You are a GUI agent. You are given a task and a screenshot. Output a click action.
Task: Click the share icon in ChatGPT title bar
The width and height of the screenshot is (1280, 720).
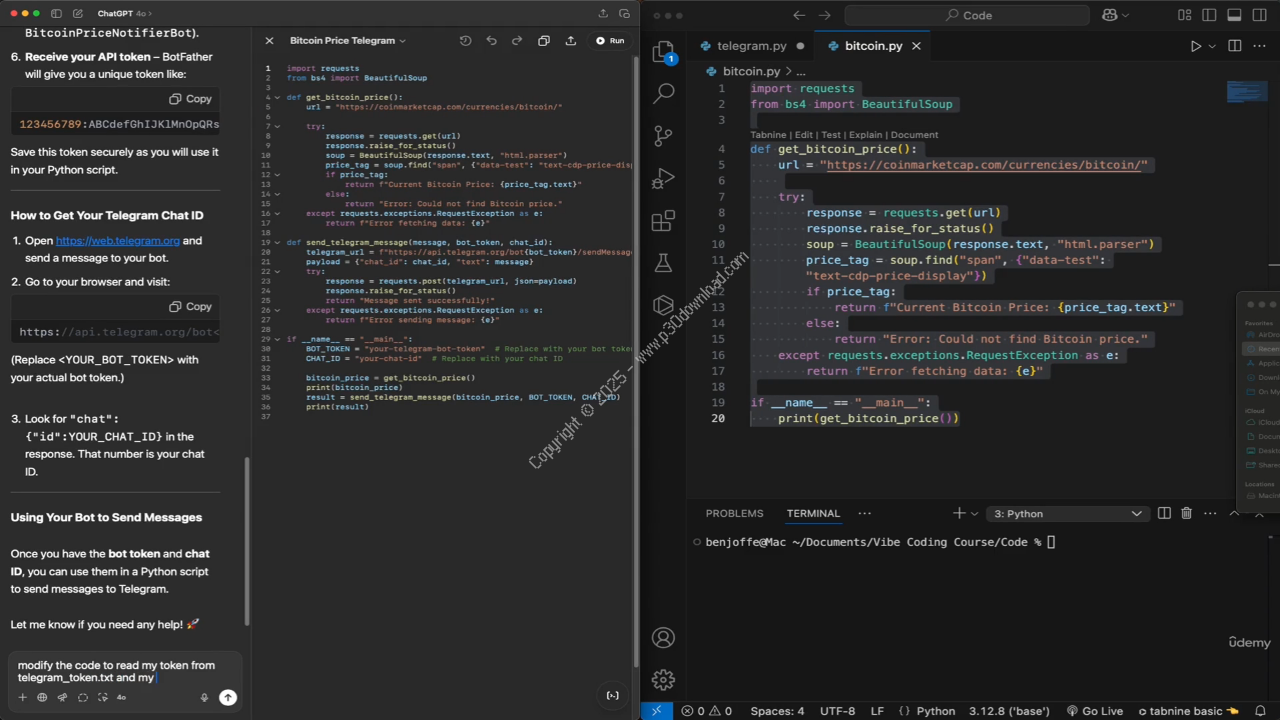point(603,14)
